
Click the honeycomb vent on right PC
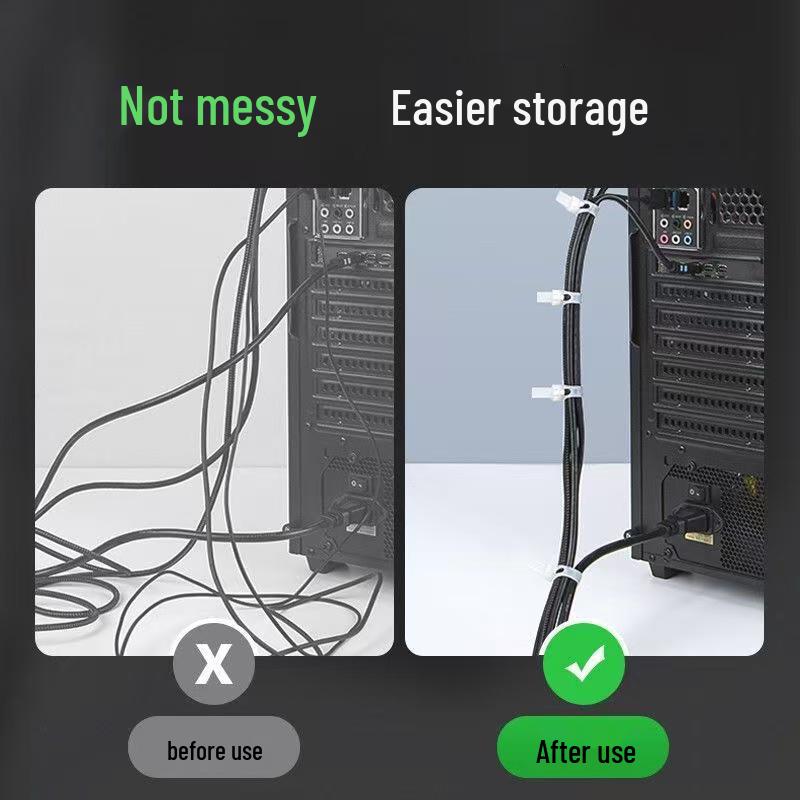(x=740, y=207)
